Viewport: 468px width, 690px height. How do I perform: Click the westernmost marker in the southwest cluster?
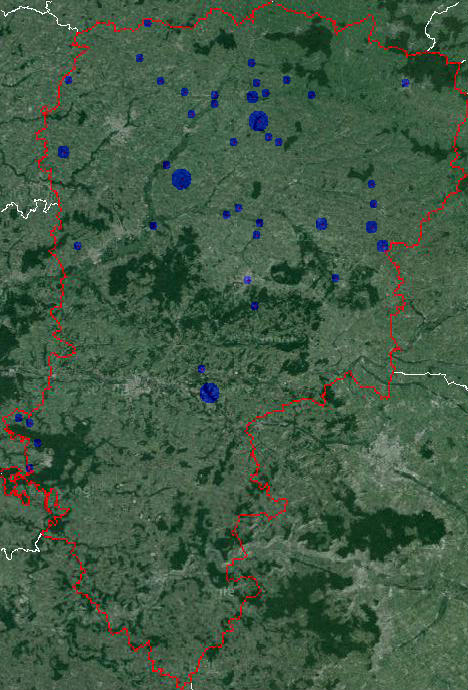click(x=18, y=418)
